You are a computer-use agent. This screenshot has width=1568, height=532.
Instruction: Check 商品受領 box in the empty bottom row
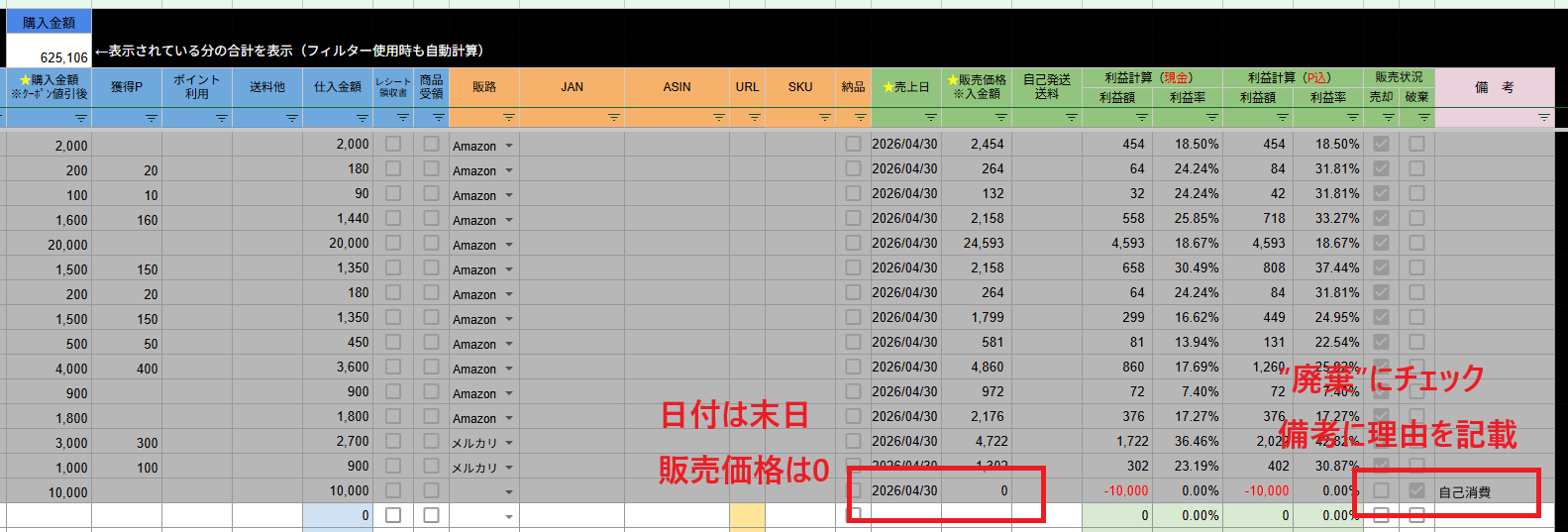click(x=431, y=515)
